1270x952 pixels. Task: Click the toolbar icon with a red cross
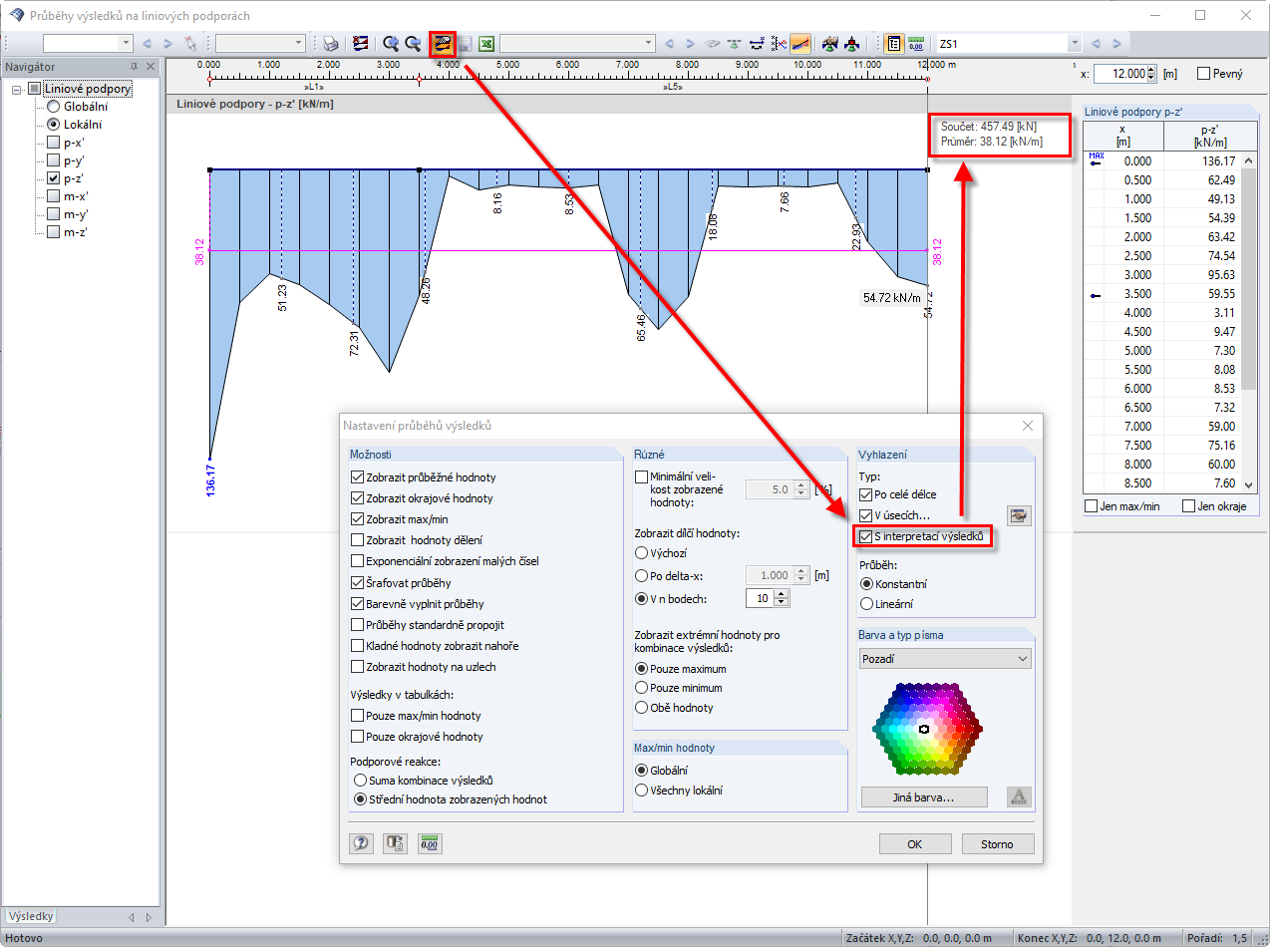780,44
